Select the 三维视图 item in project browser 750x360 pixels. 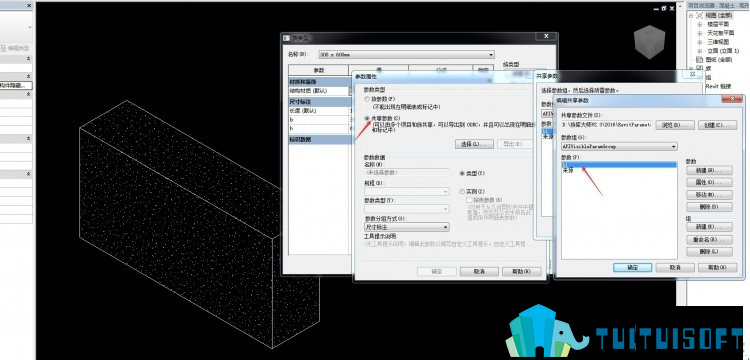coord(718,42)
